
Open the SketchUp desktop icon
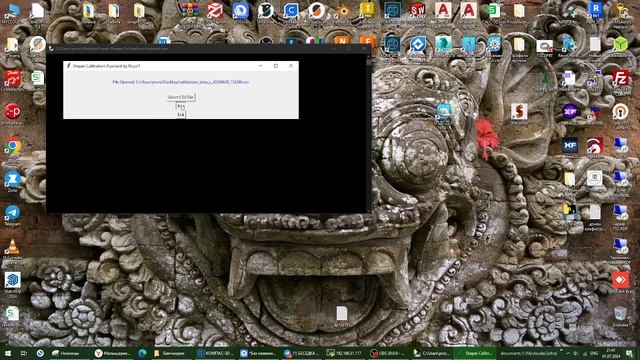tap(13, 280)
